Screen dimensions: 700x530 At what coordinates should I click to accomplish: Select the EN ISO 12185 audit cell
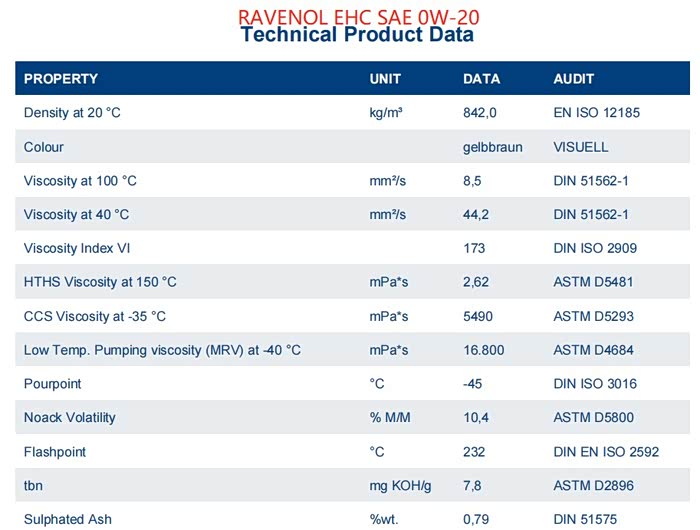click(596, 113)
